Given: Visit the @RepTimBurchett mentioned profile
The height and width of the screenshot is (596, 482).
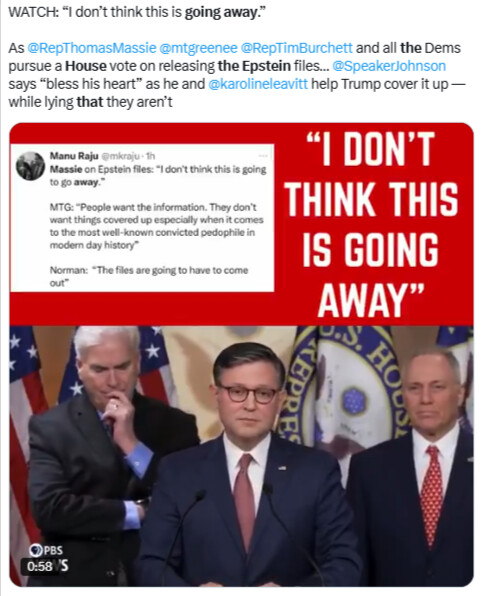Looking at the screenshot, I should (x=296, y=48).
